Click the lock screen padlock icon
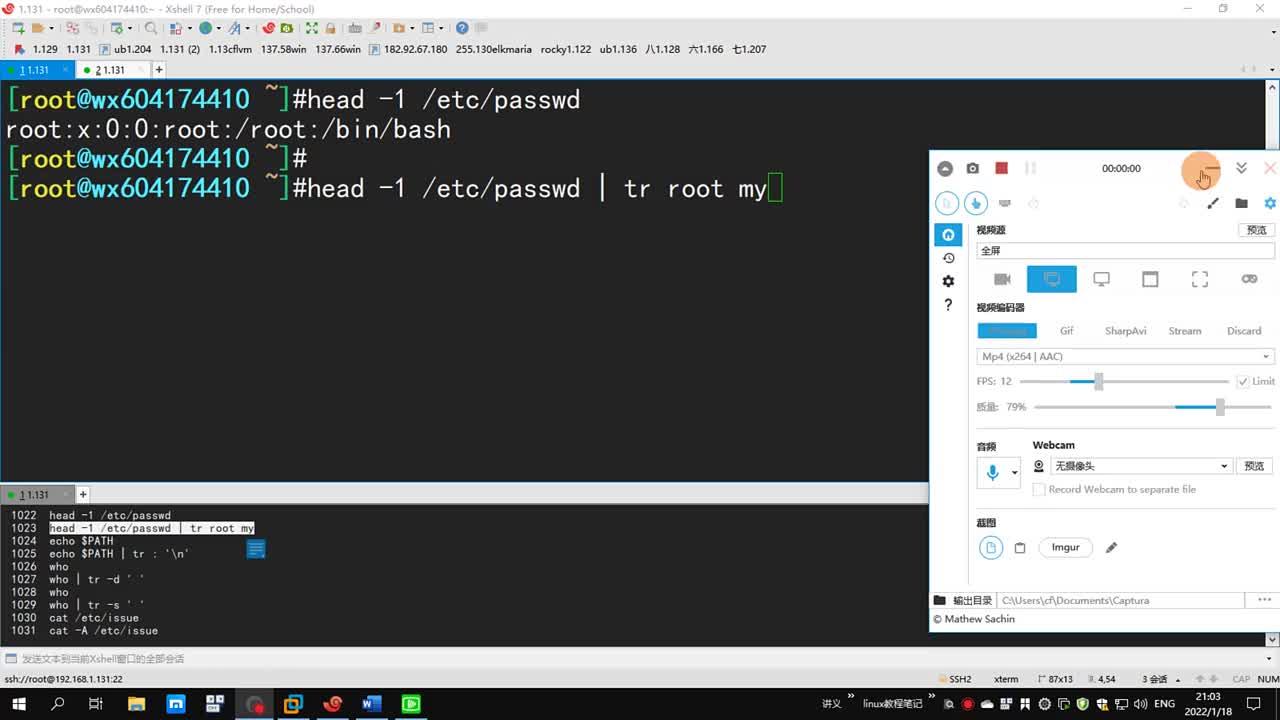 pyautogui.click(x=329, y=28)
